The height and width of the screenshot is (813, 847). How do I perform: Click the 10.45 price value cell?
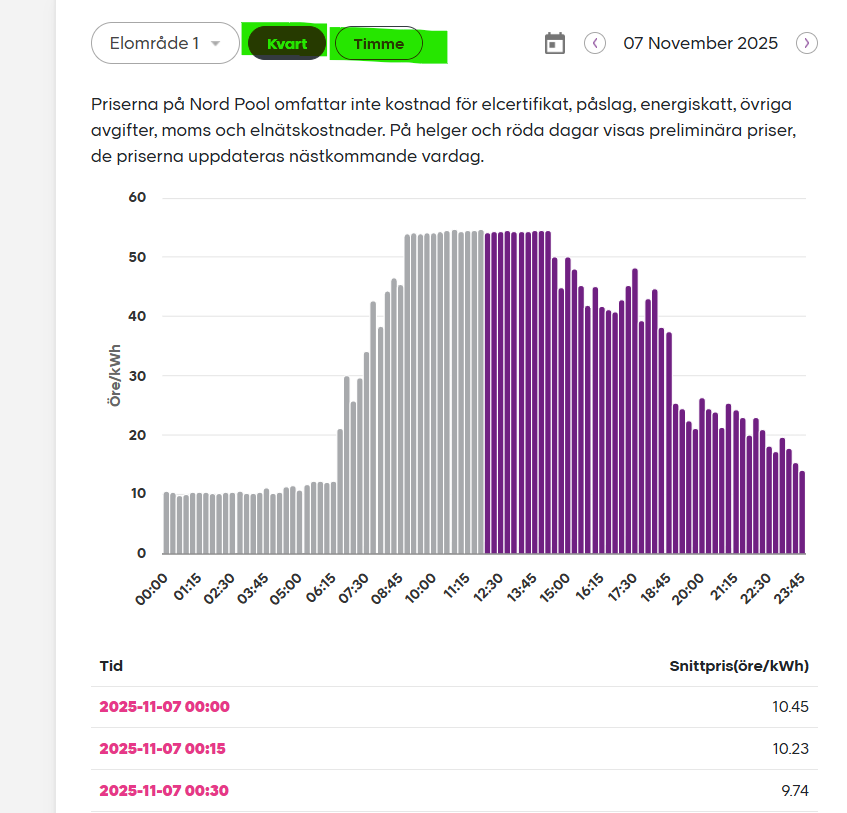[790, 706]
